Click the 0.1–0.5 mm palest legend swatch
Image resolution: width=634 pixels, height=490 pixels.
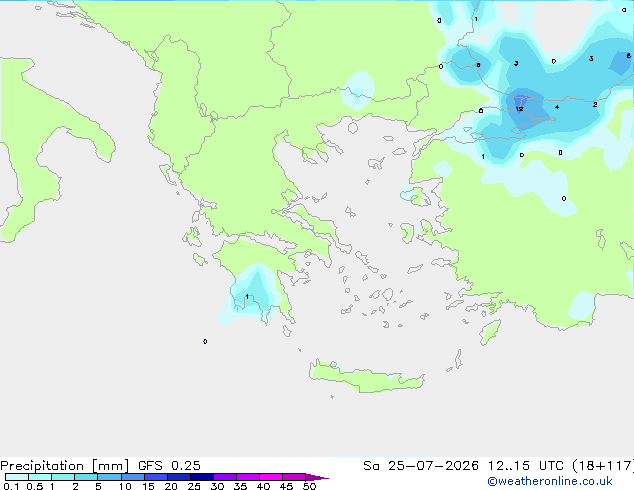pyautogui.click(x=17, y=477)
